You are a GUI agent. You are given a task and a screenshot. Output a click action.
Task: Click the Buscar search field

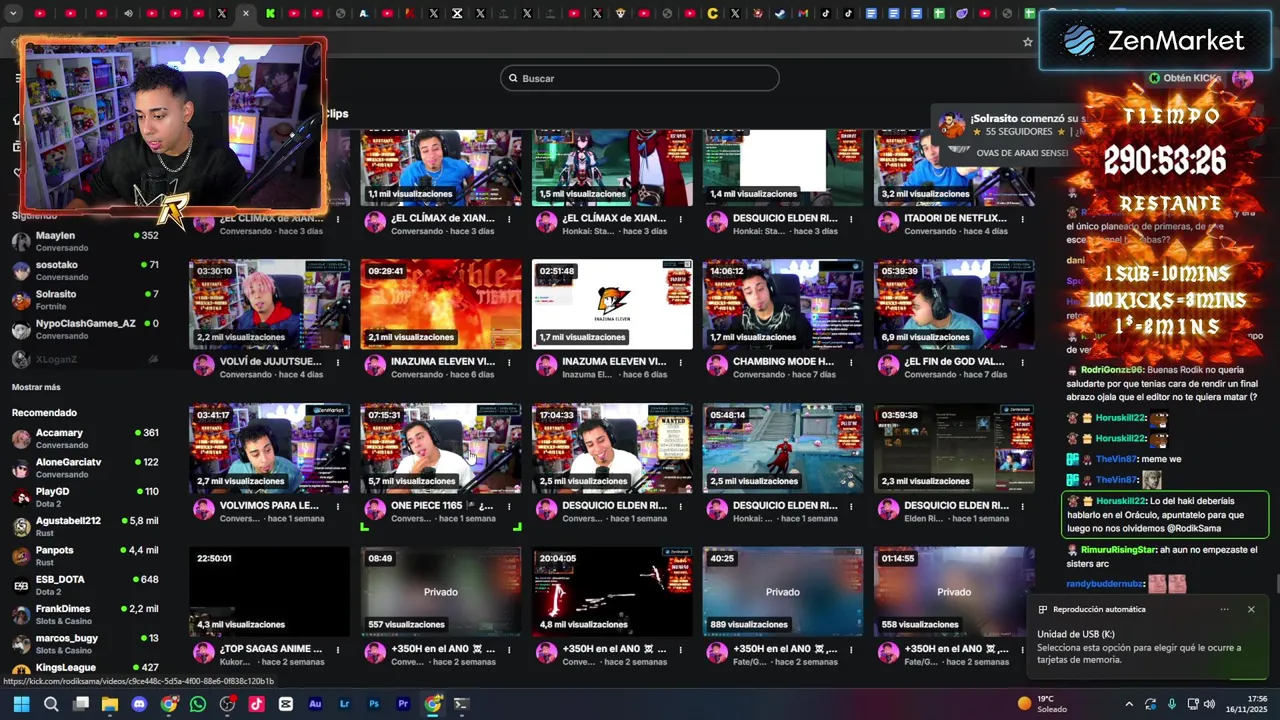point(640,78)
